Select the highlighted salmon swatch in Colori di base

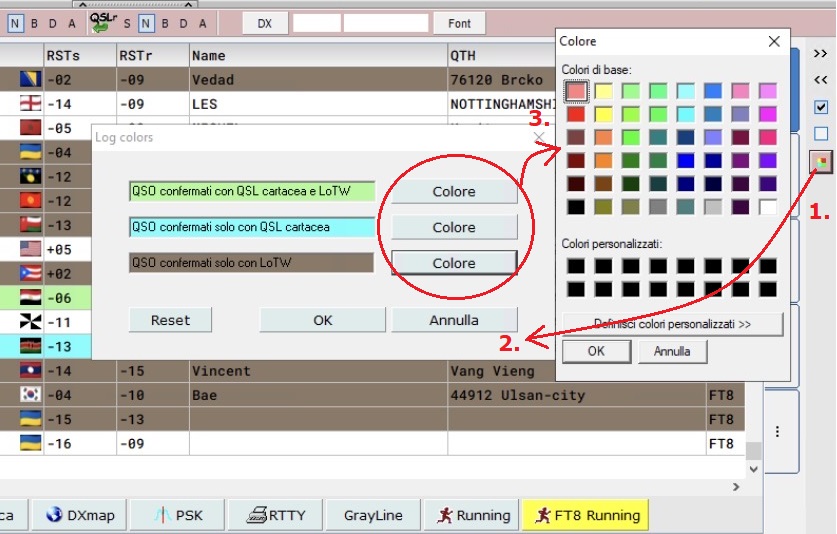pos(576,91)
